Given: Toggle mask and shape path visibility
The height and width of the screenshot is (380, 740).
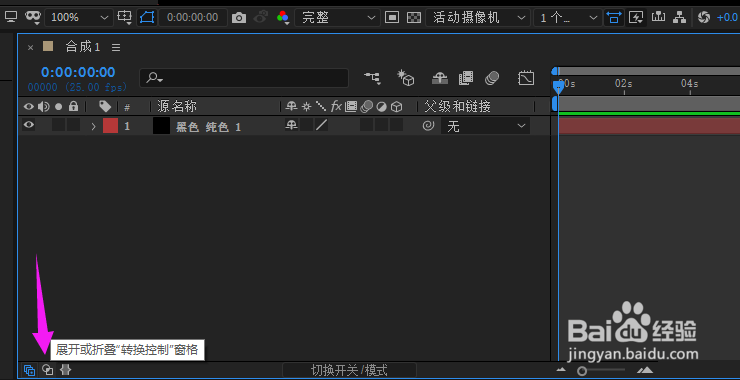Looking at the screenshot, I should point(147,17).
